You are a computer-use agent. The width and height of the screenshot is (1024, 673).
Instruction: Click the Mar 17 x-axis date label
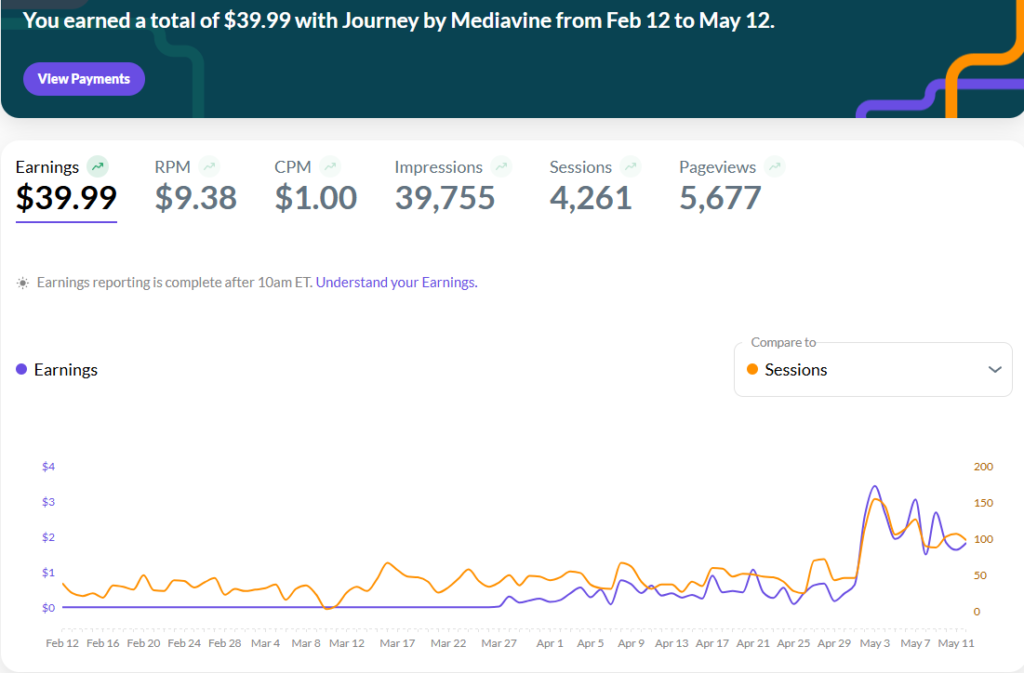click(397, 643)
